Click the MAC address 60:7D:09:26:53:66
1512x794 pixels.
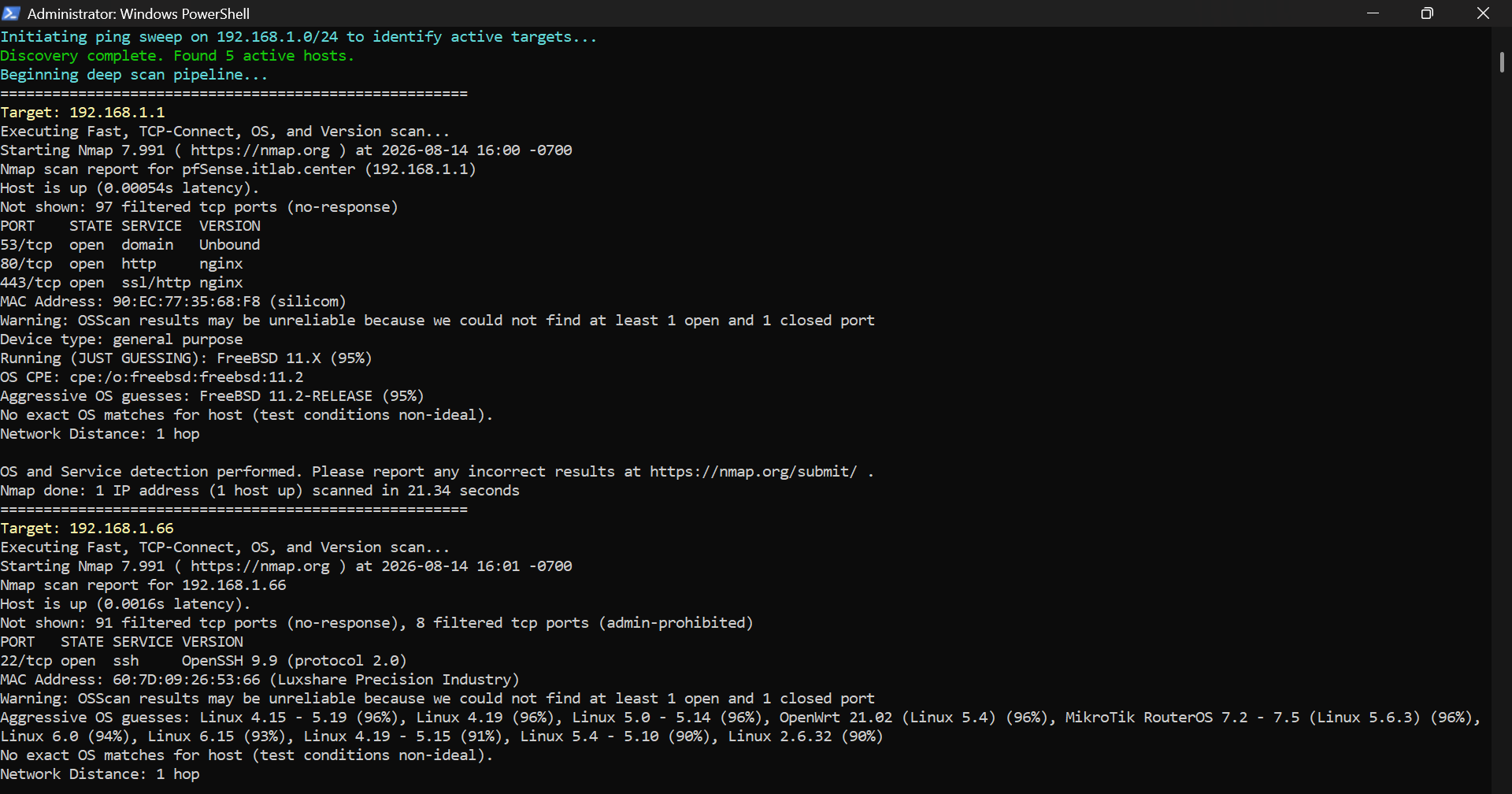(186, 680)
